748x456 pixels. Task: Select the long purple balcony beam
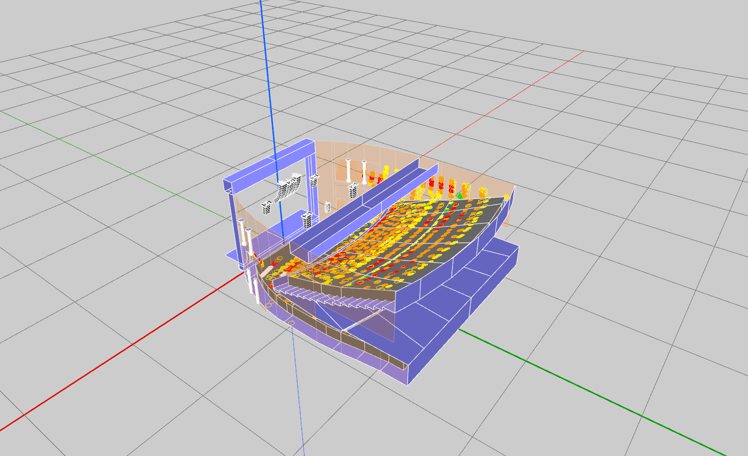(x=364, y=209)
